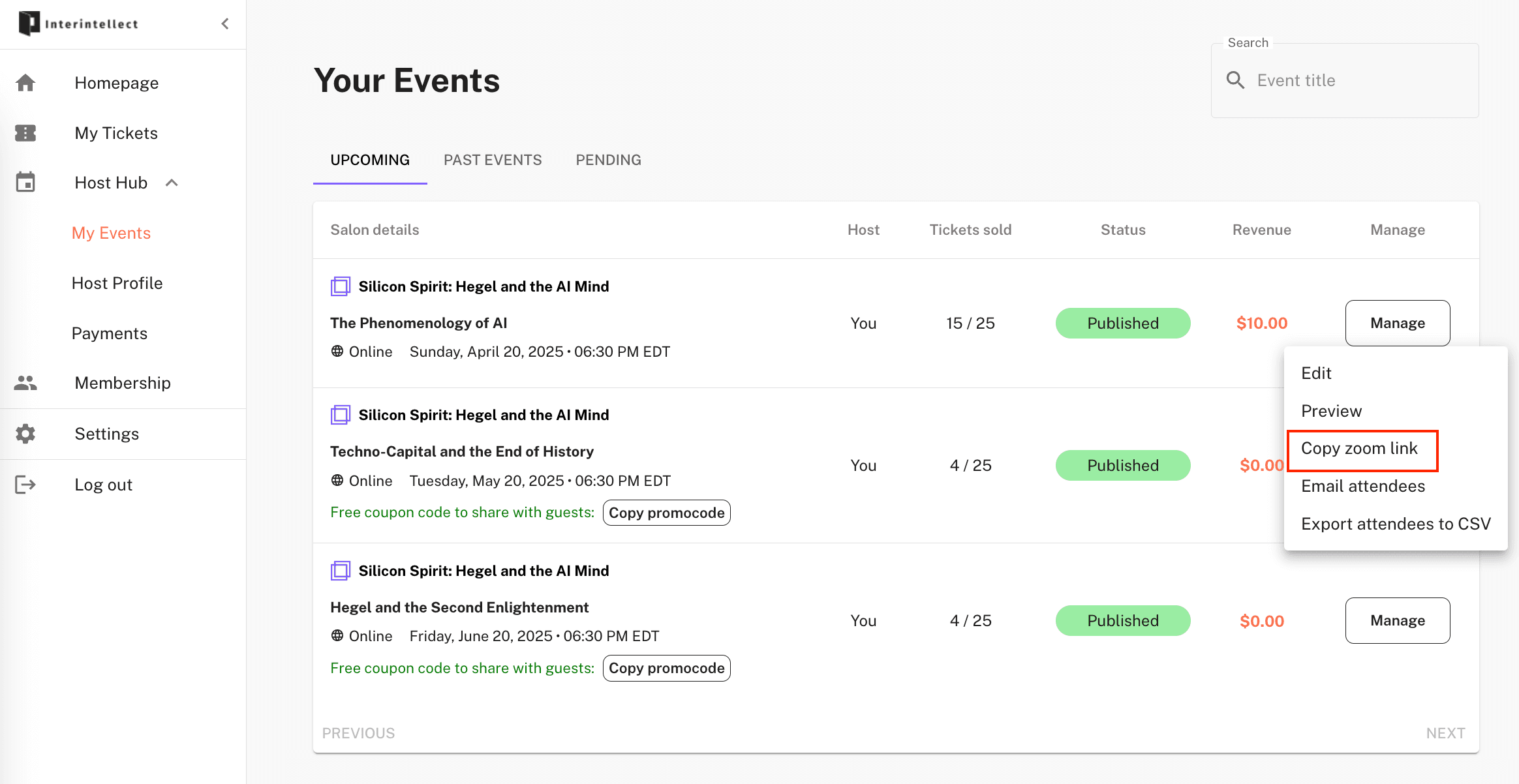
Task: Click the Homepage house icon
Action: [25, 83]
